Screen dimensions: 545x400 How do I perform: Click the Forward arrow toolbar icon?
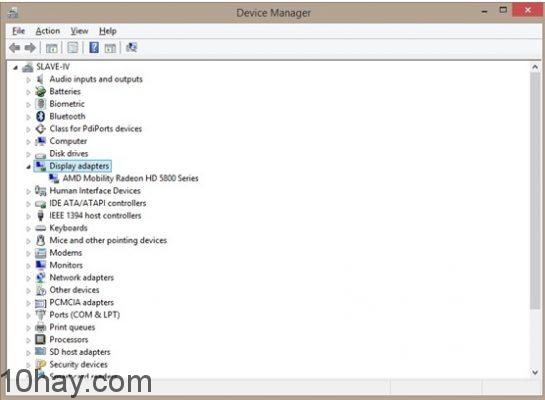coord(30,48)
